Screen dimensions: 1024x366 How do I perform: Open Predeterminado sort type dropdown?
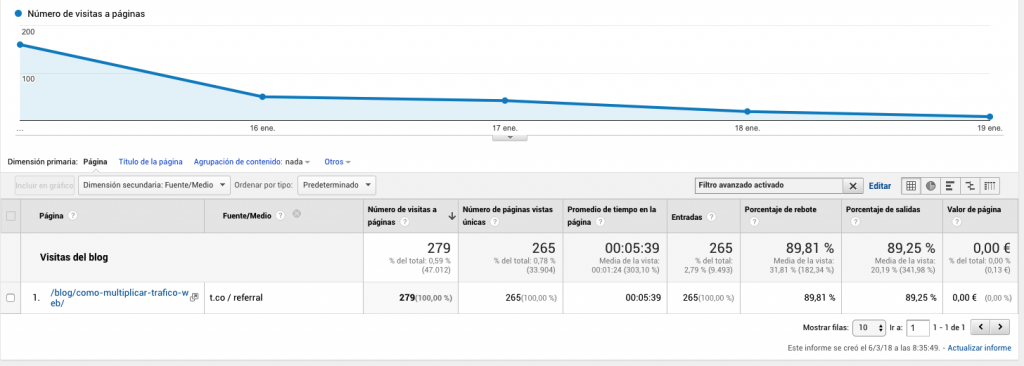point(337,186)
